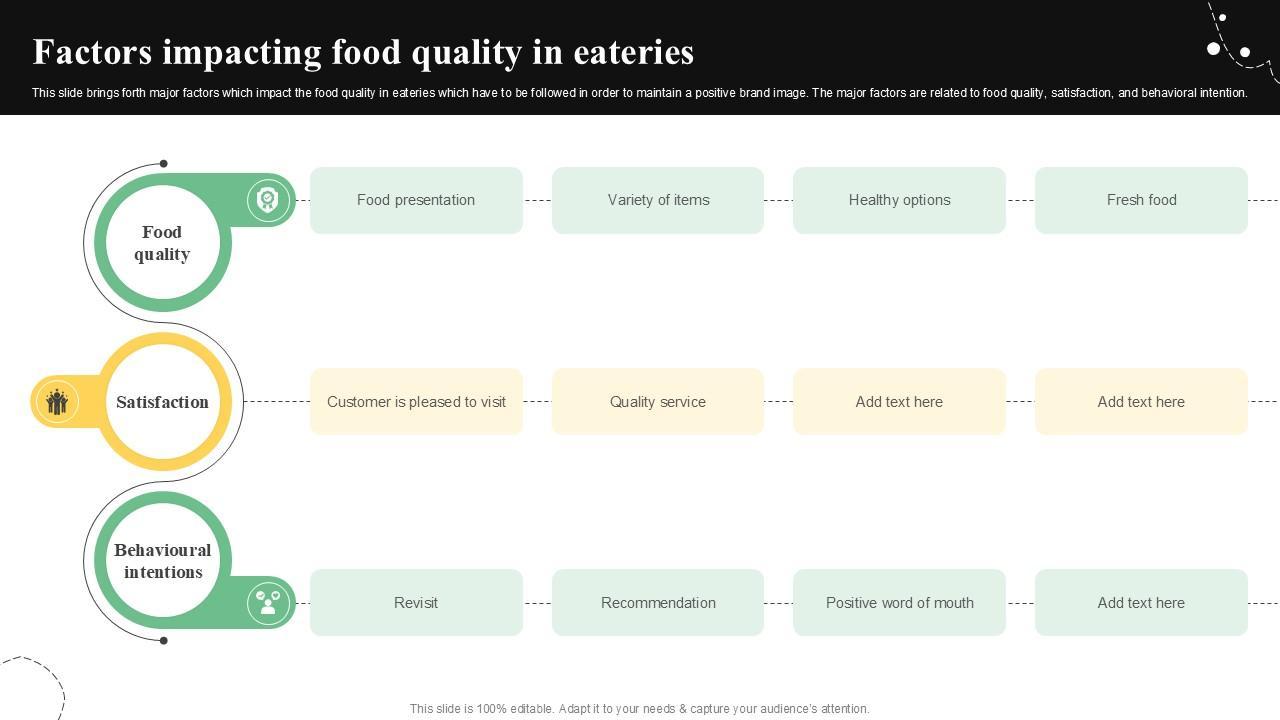This screenshot has width=1280, height=720.
Task: Click the food quality badge icon
Action: (x=267, y=200)
